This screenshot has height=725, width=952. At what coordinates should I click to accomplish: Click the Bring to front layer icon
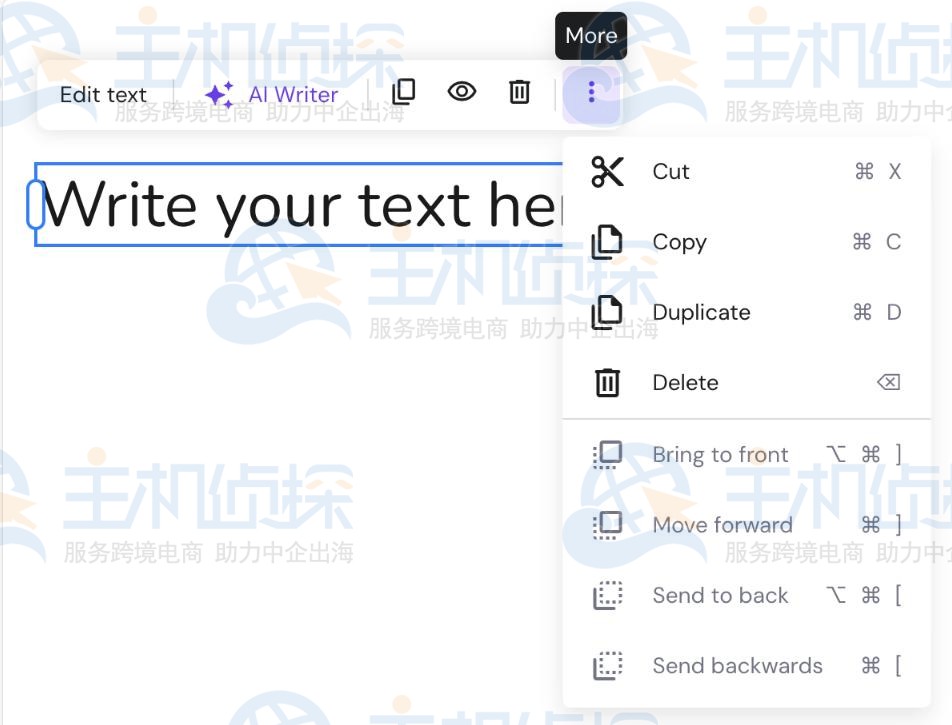(x=608, y=453)
